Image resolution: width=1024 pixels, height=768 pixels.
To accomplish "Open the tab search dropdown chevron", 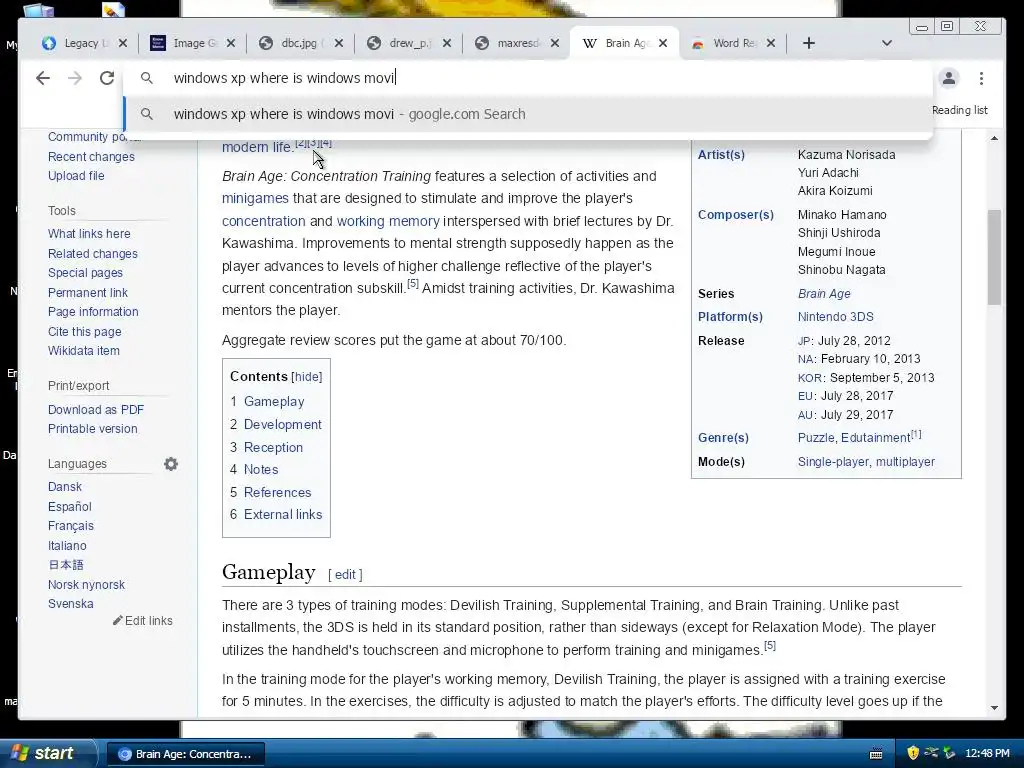I will pos(886,43).
